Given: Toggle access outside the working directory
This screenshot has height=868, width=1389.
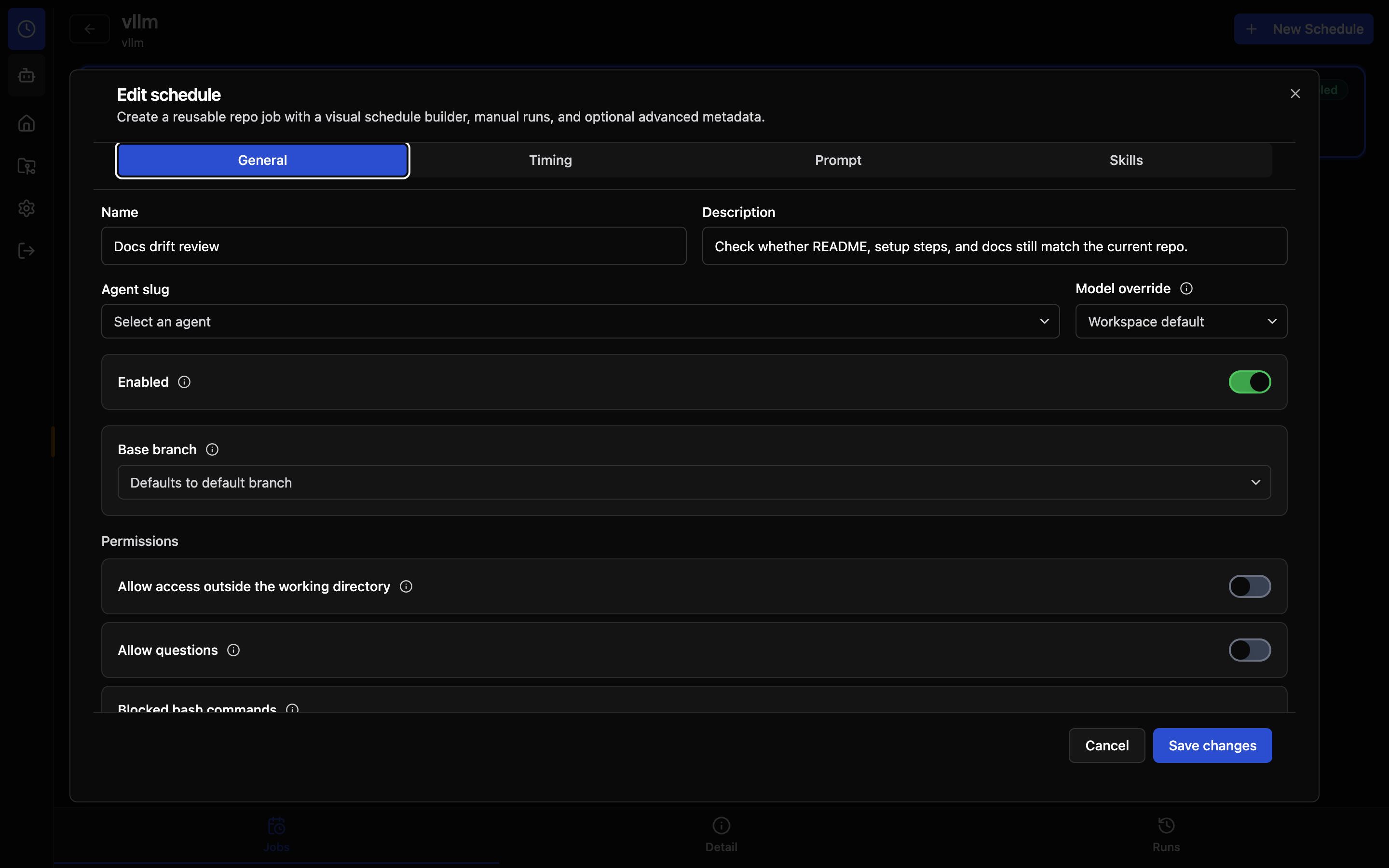Looking at the screenshot, I should point(1250,586).
